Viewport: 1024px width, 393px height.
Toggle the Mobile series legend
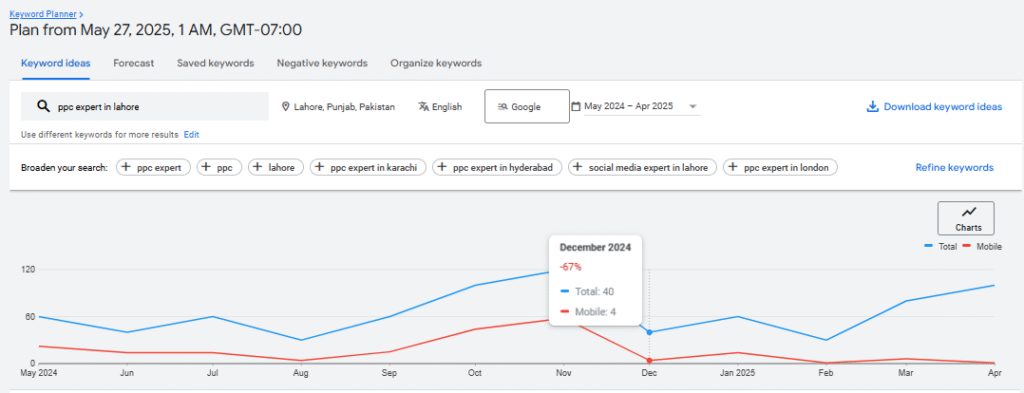pyautogui.click(x=983, y=247)
